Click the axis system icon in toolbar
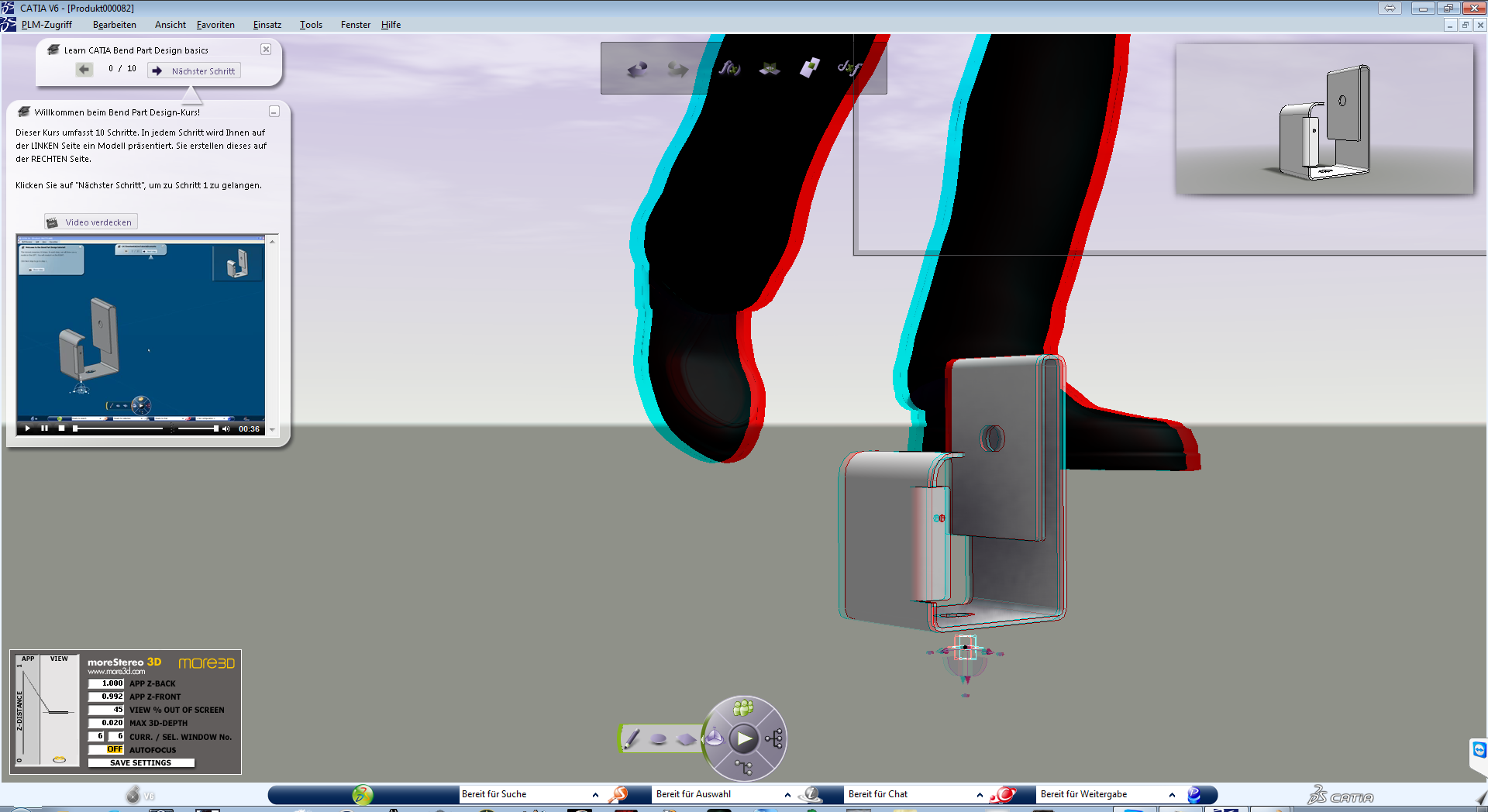Screen dimensions: 1488x812 point(769,69)
